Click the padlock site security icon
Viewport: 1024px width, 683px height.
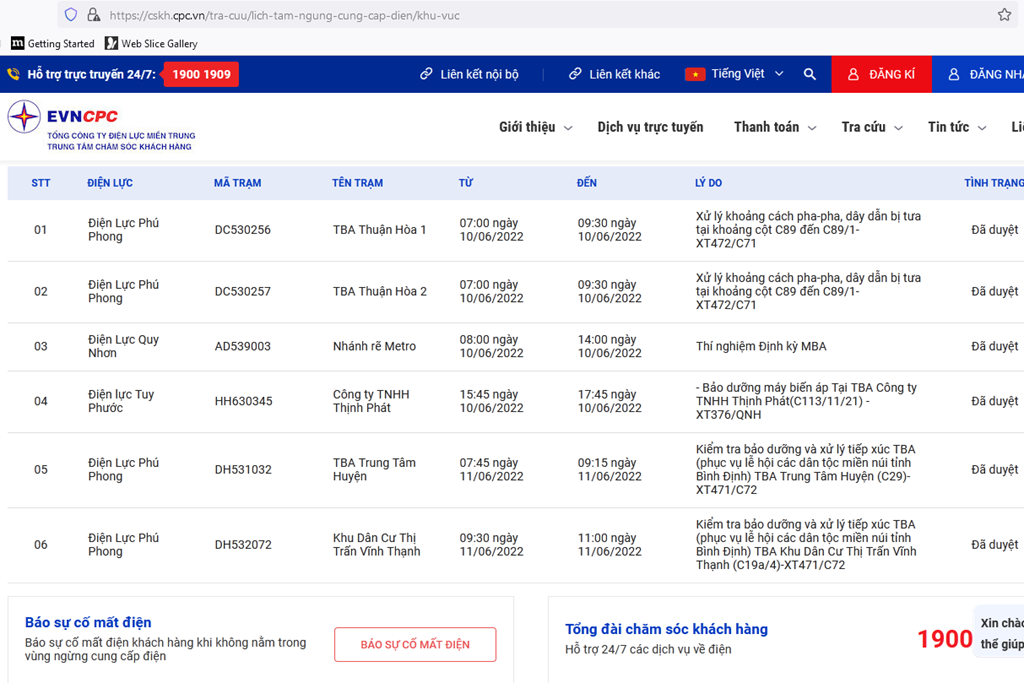93,15
